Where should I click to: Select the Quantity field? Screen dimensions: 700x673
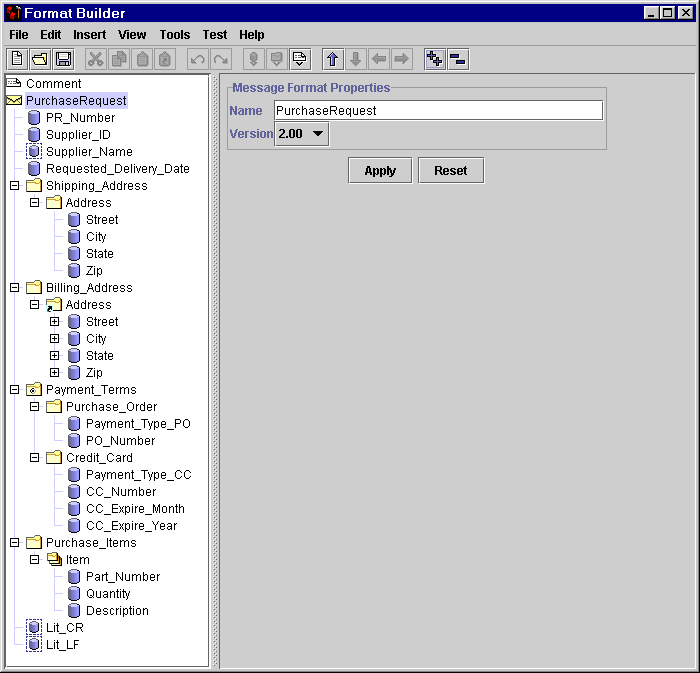pos(108,594)
